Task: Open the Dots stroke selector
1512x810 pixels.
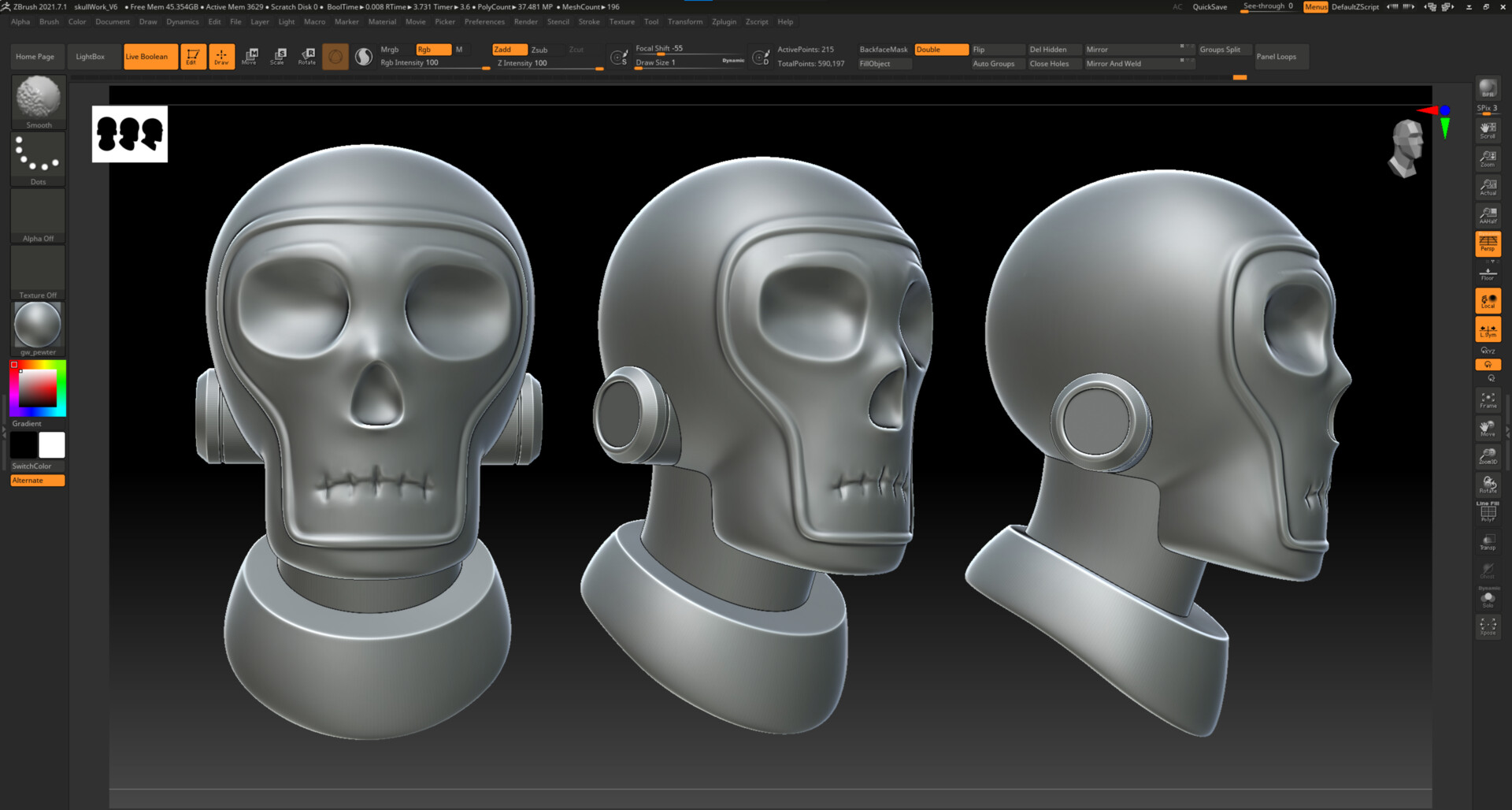Action: tap(37, 157)
